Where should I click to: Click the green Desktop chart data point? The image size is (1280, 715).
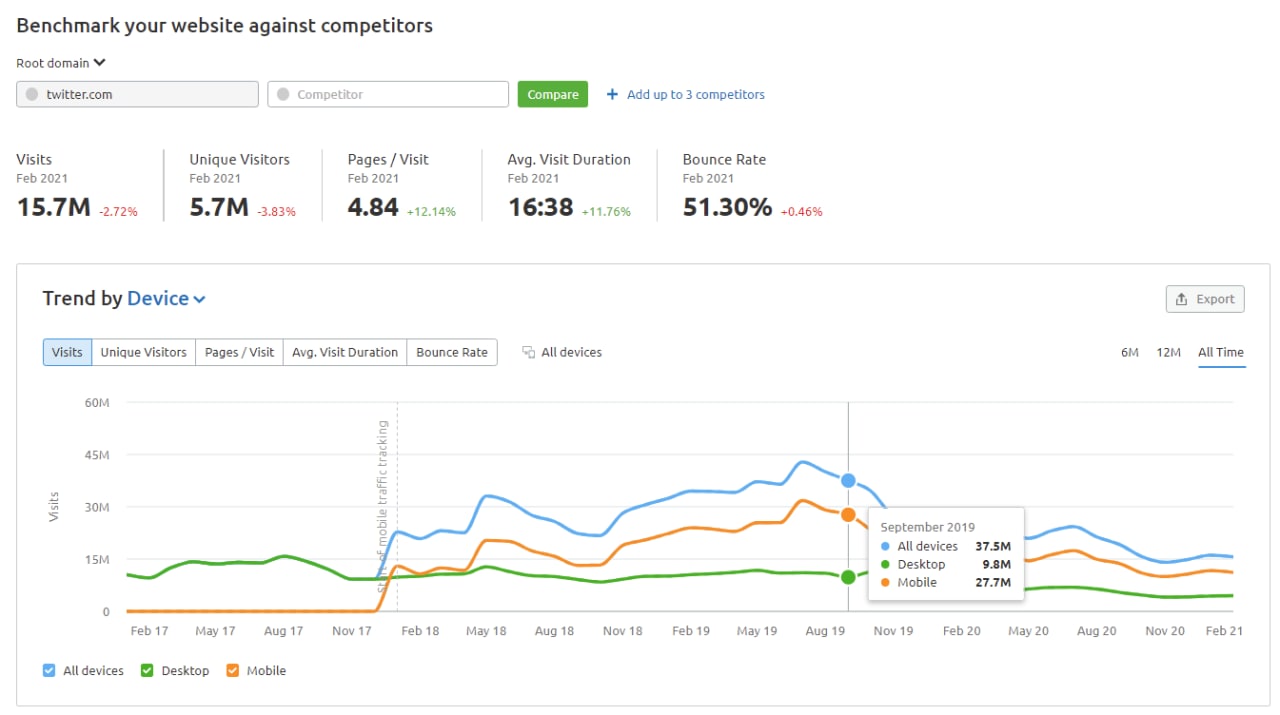[848, 577]
